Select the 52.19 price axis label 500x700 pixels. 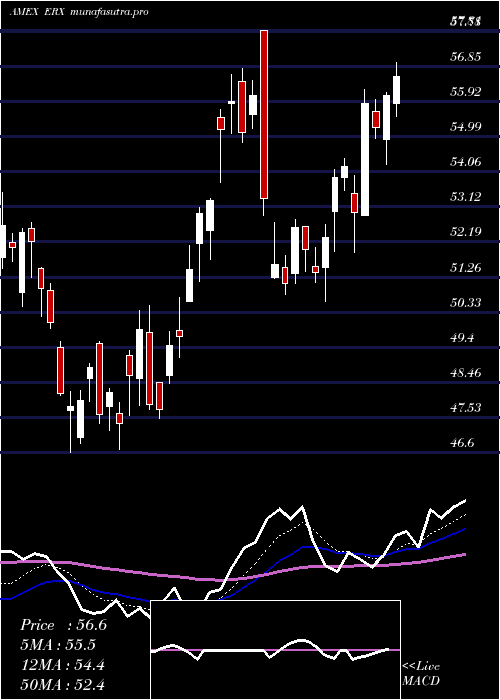pyautogui.click(x=465, y=231)
